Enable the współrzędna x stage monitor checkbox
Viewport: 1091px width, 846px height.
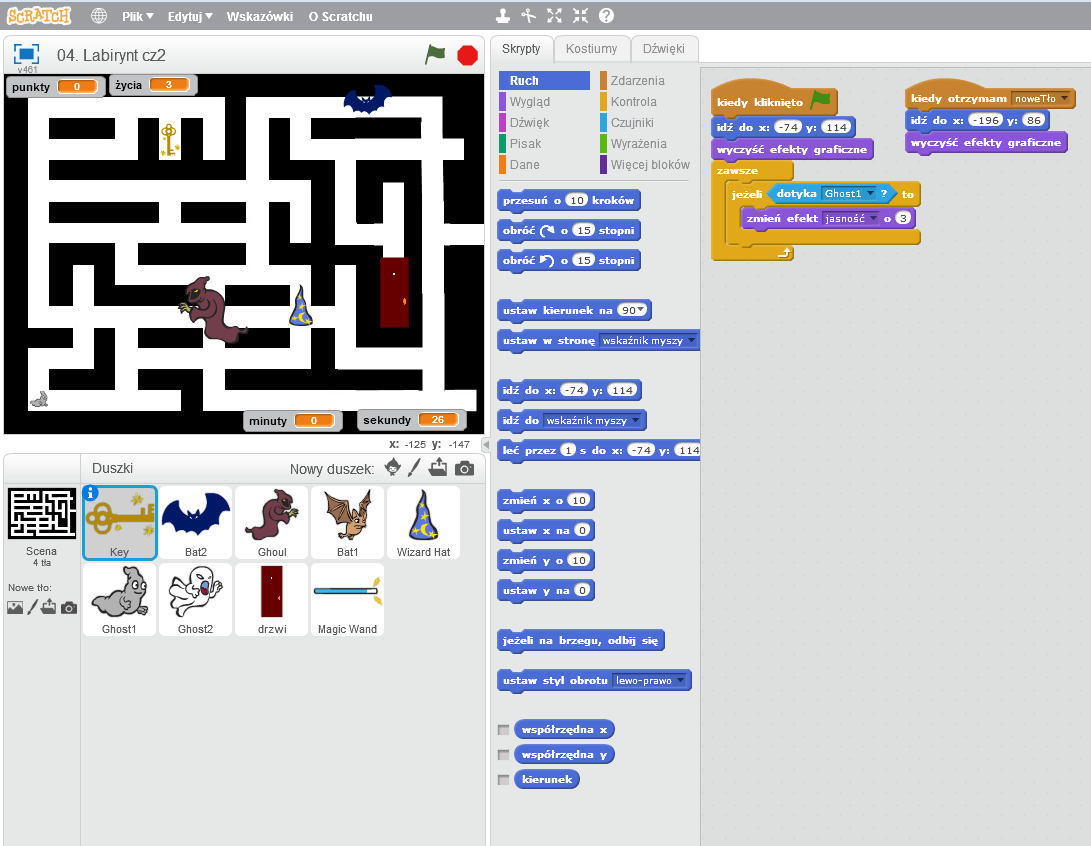coord(503,729)
